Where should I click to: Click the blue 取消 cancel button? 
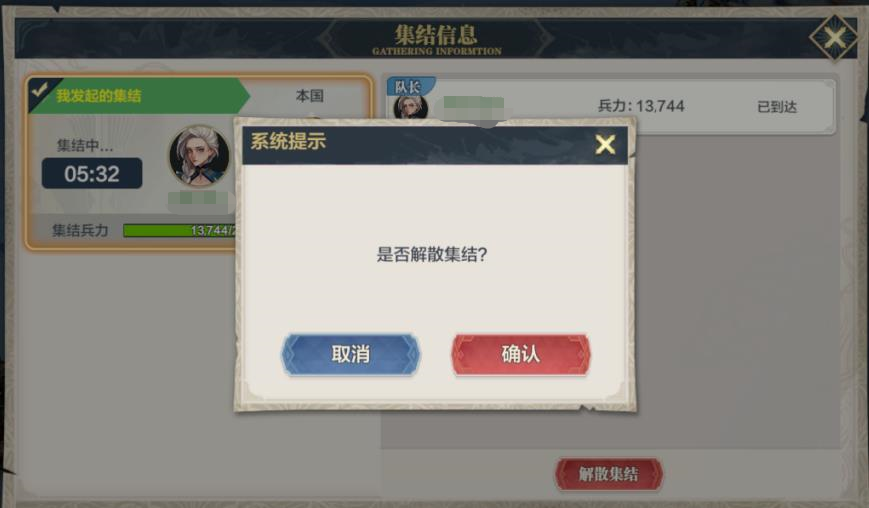(x=350, y=355)
